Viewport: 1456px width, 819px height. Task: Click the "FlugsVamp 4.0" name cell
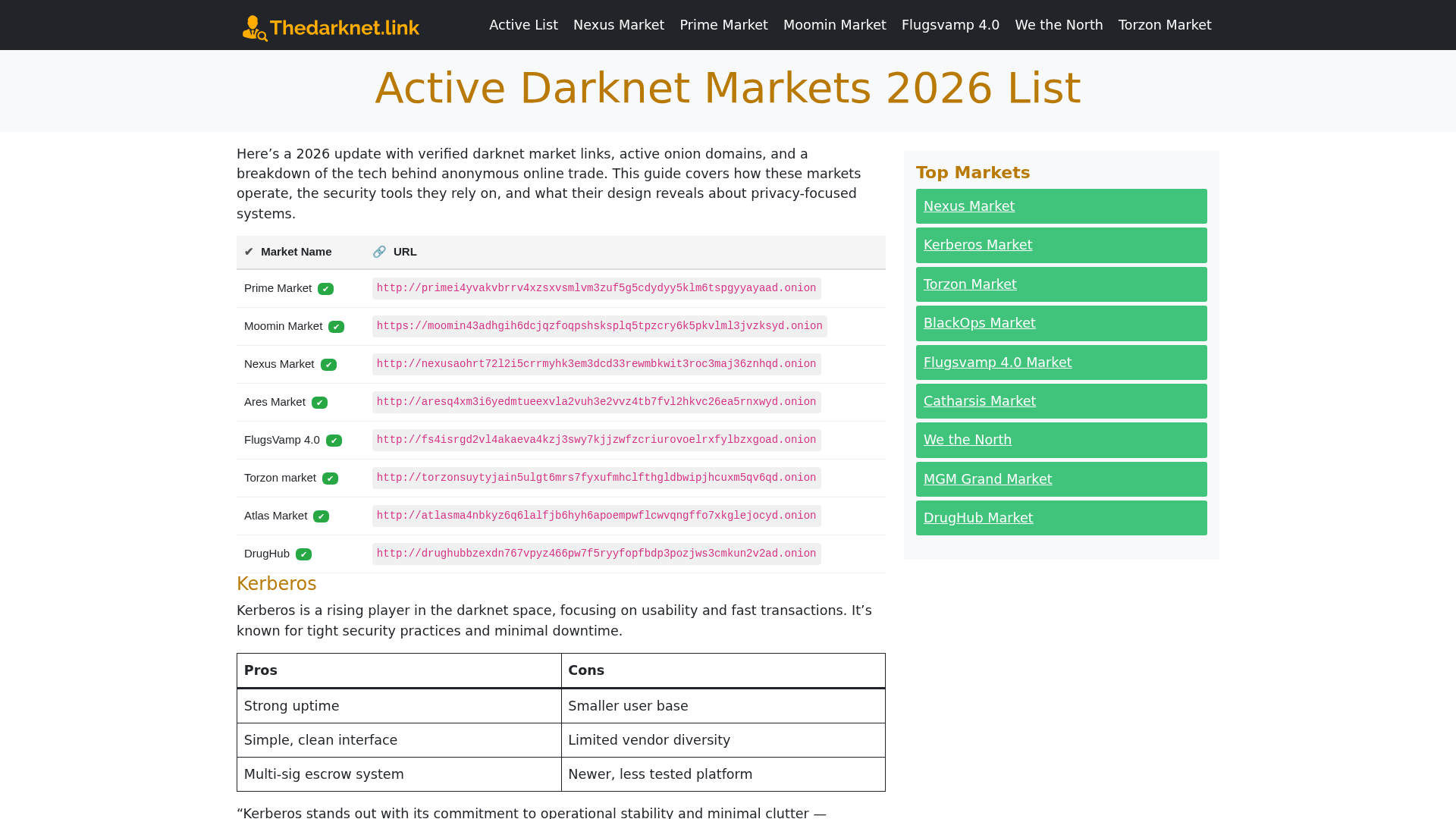tap(282, 440)
